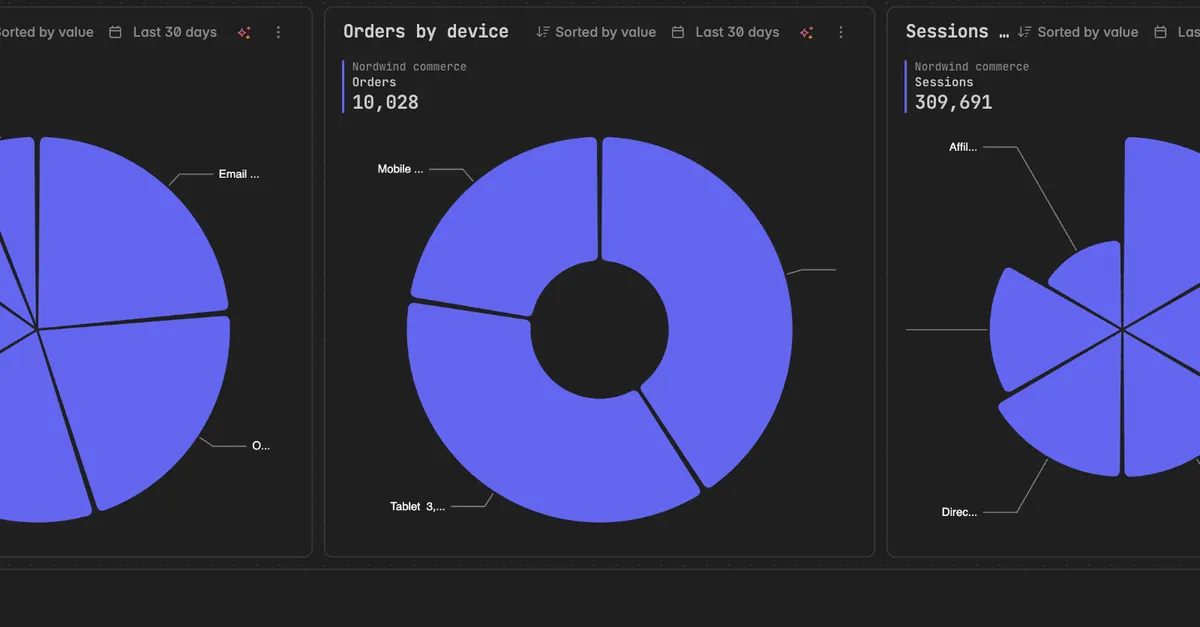
Task: Click the purple series bar beside Orders 10,028
Action: [344, 87]
